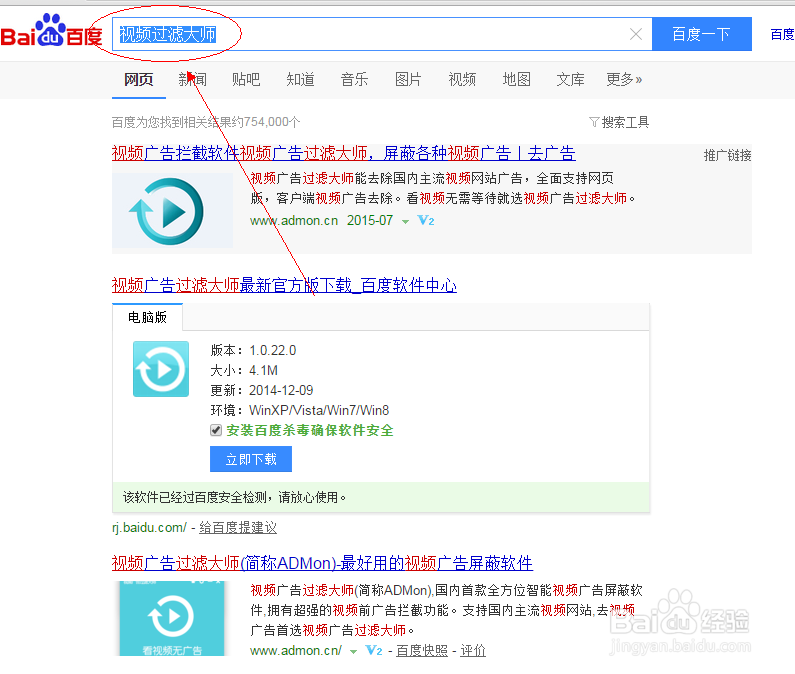Open www.admon.cn/ link at bottom
Screen dimensions: 795x674
[x=296, y=651]
